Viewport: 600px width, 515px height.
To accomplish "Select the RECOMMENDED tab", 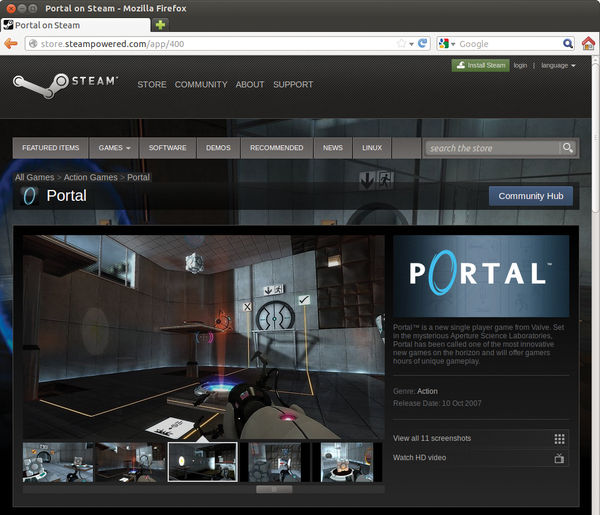I will pyautogui.click(x=277, y=148).
